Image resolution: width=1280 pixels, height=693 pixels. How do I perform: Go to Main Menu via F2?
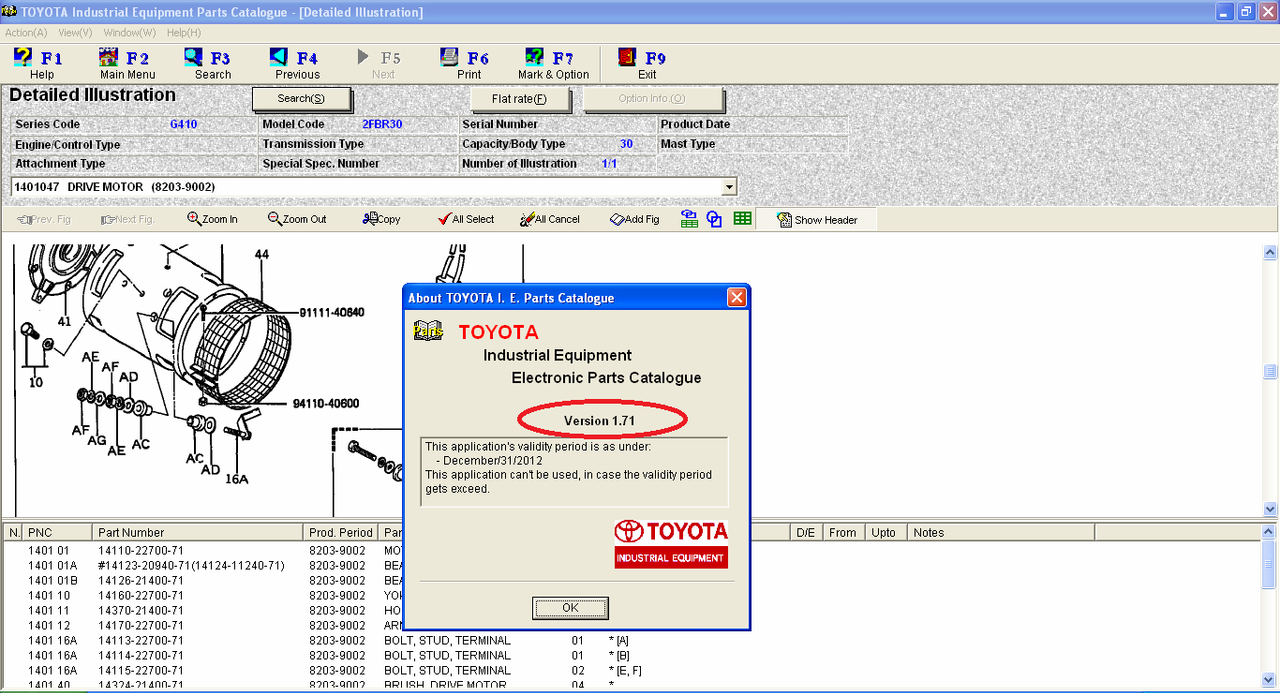(x=110, y=57)
